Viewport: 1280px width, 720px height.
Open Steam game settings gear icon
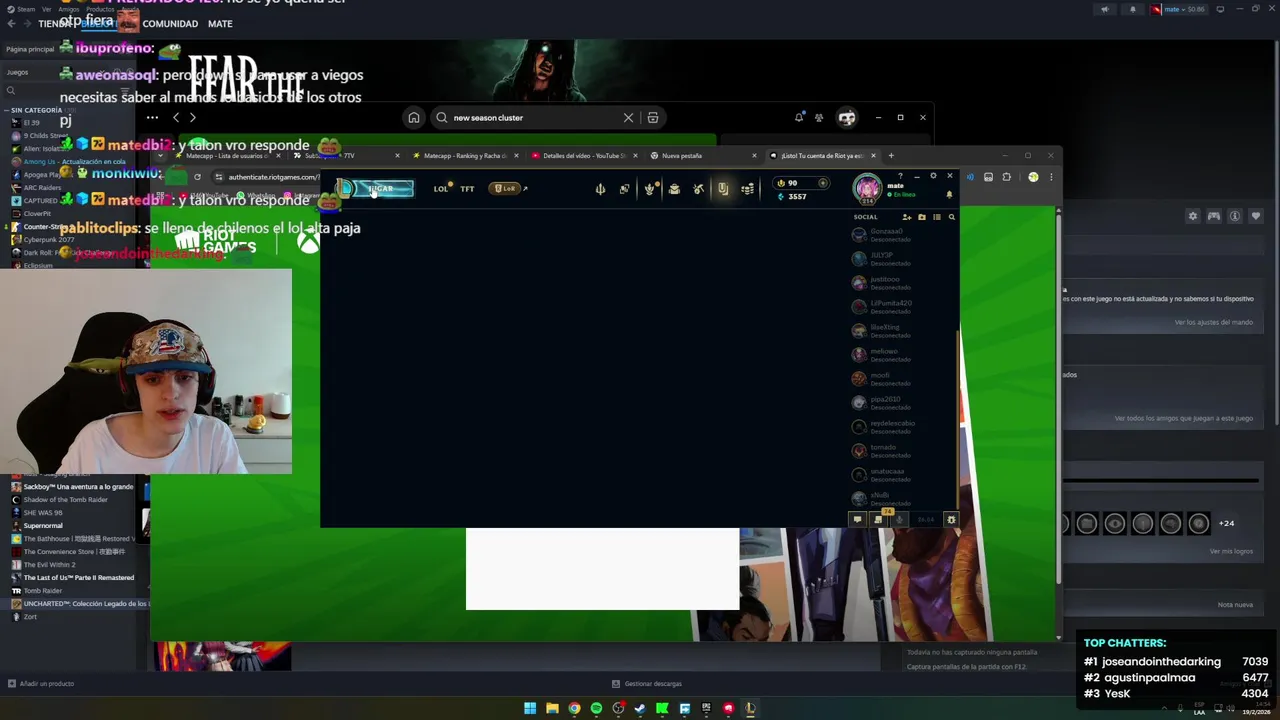click(1192, 216)
